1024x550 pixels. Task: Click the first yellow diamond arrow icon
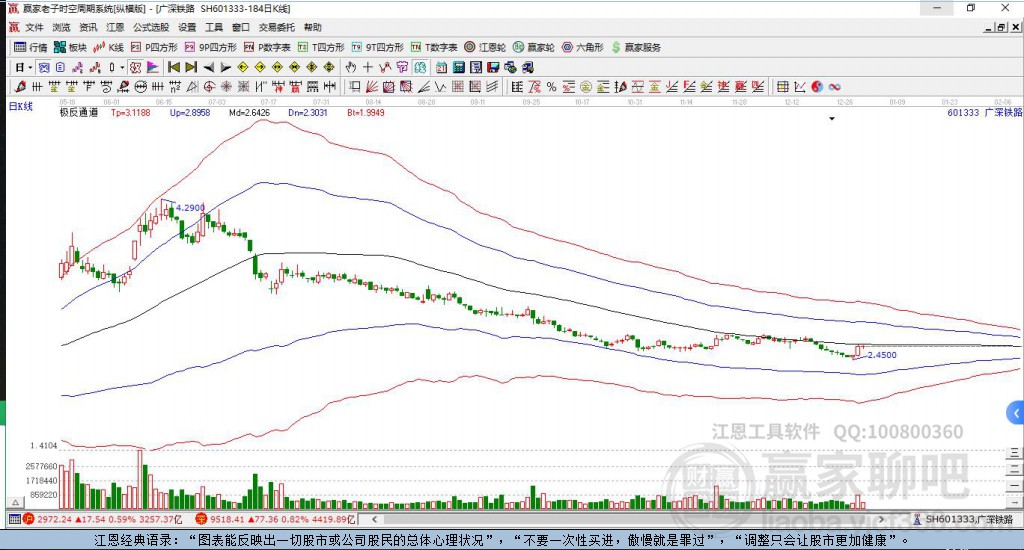[x=242, y=67]
